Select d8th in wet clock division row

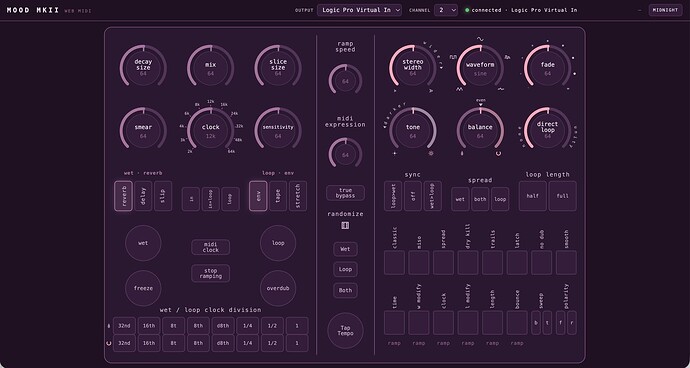[x=223, y=326]
